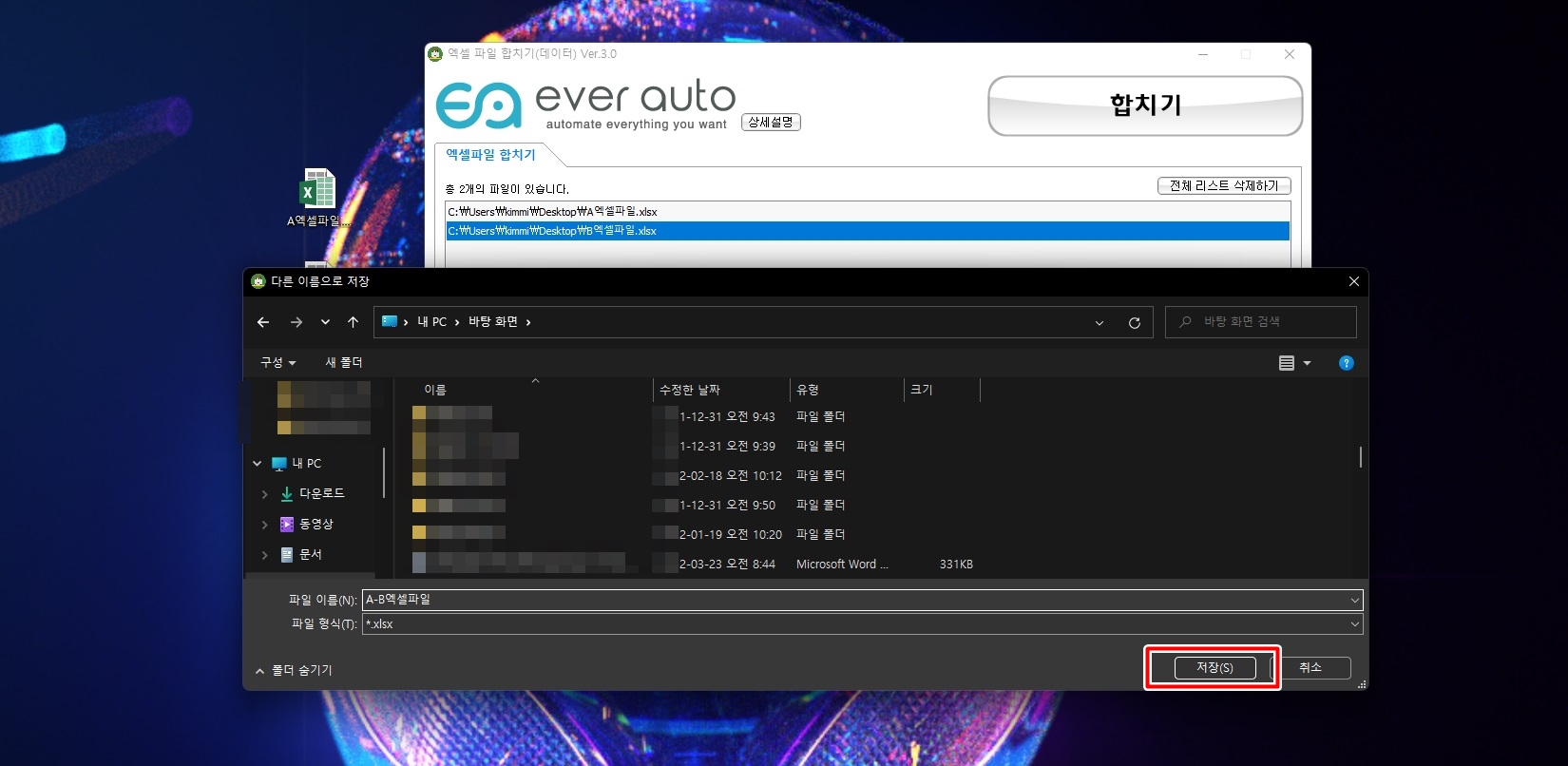Image resolution: width=1568 pixels, height=766 pixels.
Task: Open the 파일 이름 dropdown arrow
Action: pos(1354,600)
